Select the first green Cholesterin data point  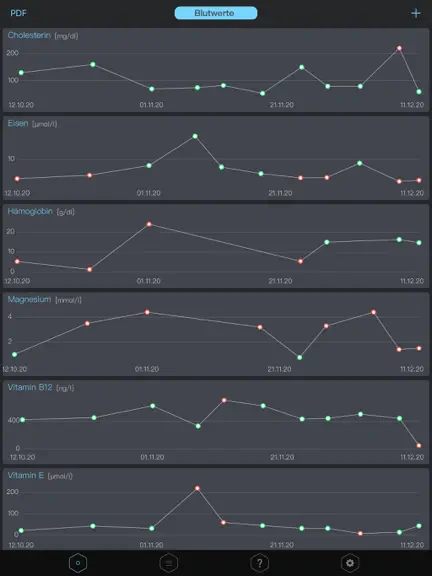coord(21,73)
